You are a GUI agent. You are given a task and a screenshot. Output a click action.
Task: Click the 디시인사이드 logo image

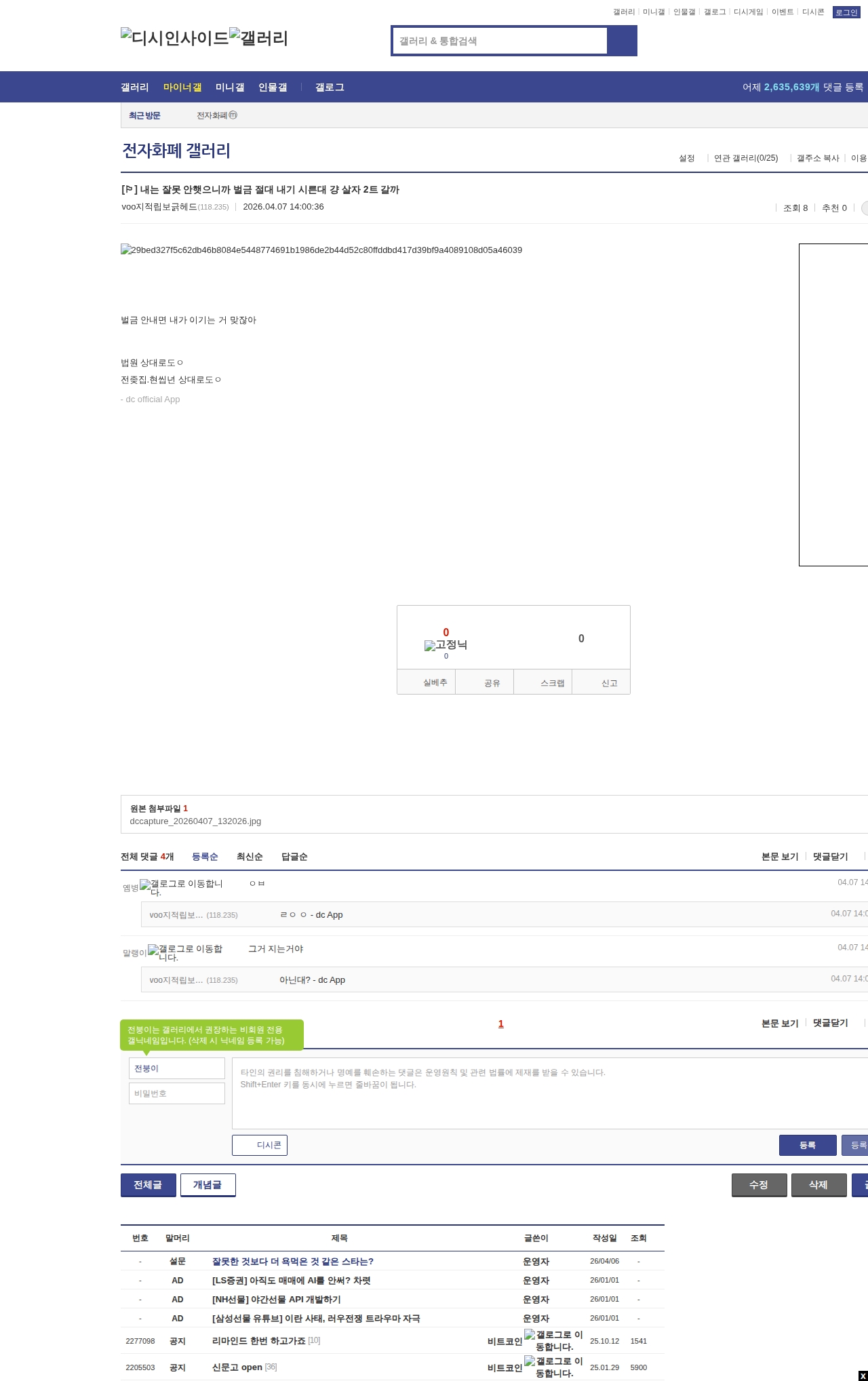click(x=174, y=38)
